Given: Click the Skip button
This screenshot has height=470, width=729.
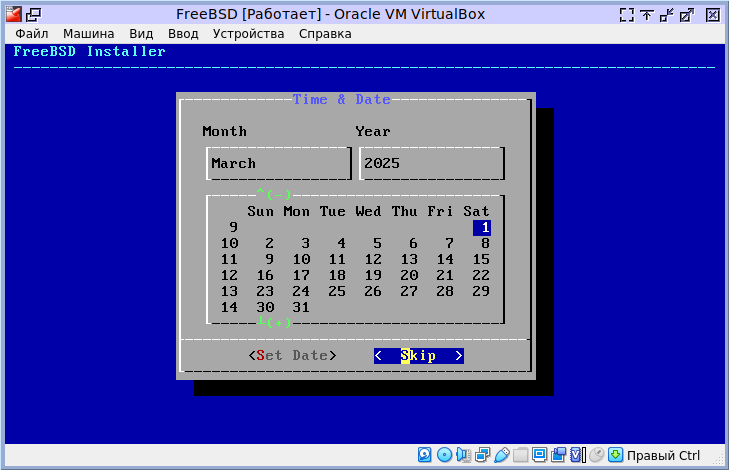Looking at the screenshot, I should (x=419, y=356).
